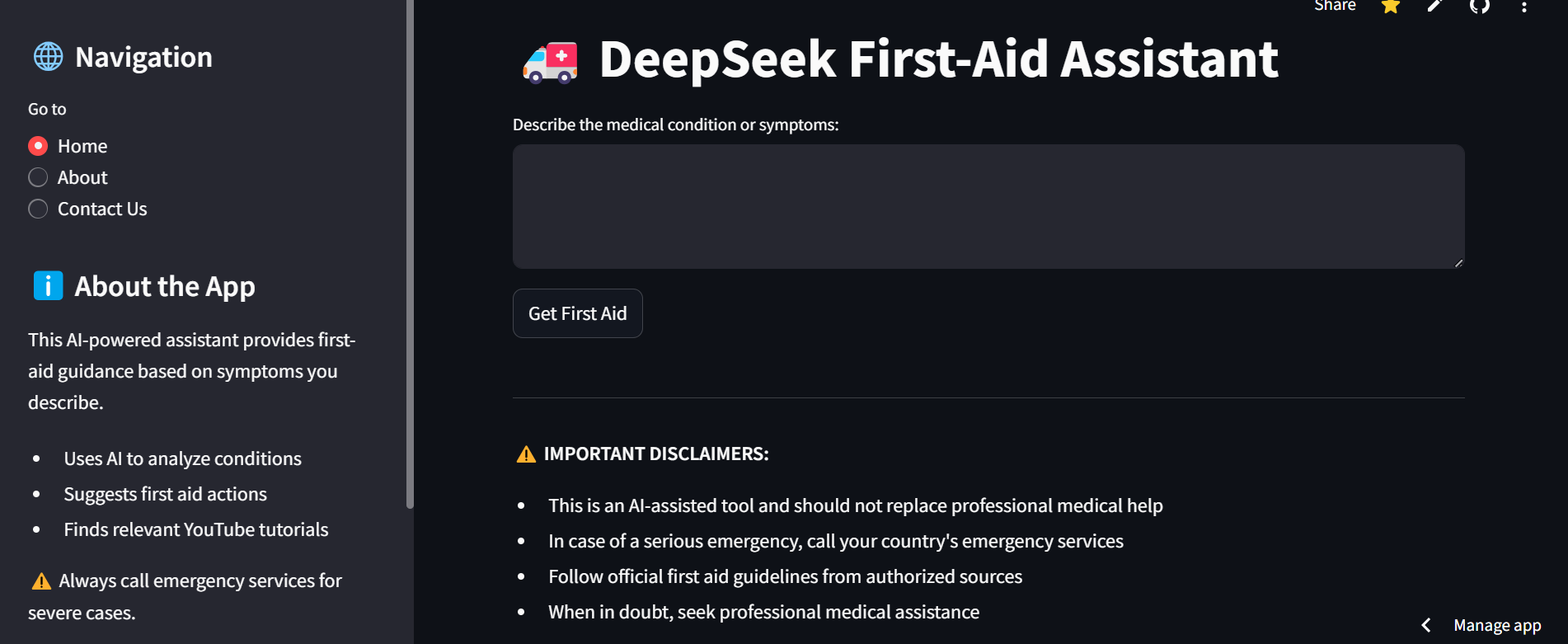Click the symptoms description text area
1568x644 pixels.
[x=988, y=206]
